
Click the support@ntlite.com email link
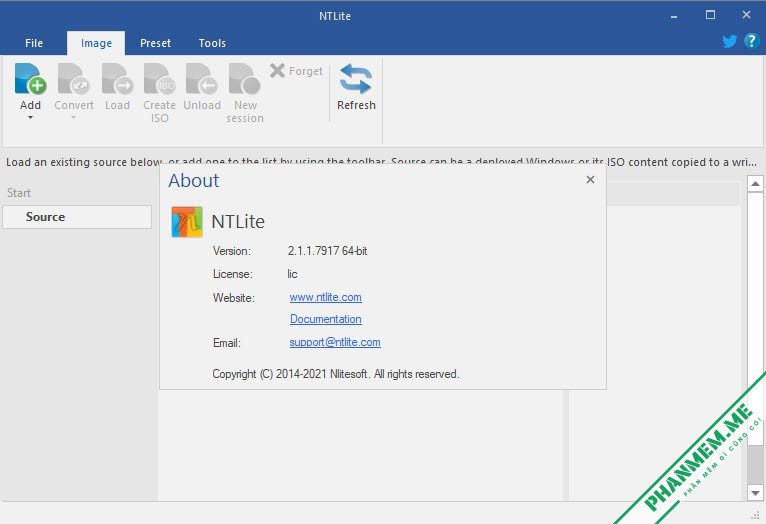(x=335, y=342)
